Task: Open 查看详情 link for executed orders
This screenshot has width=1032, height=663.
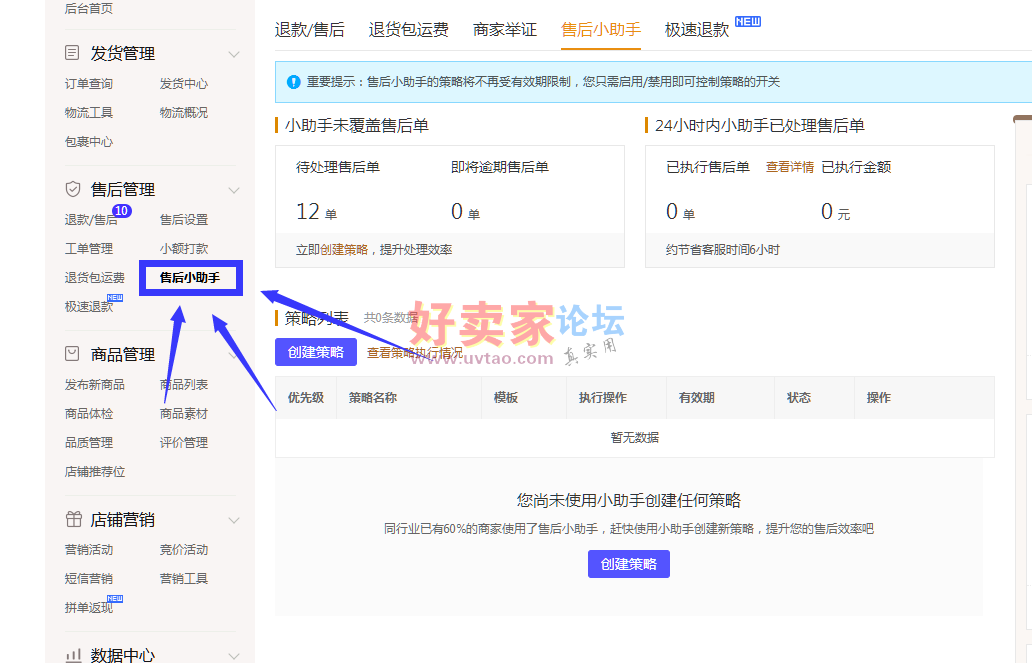Action: pos(789,167)
